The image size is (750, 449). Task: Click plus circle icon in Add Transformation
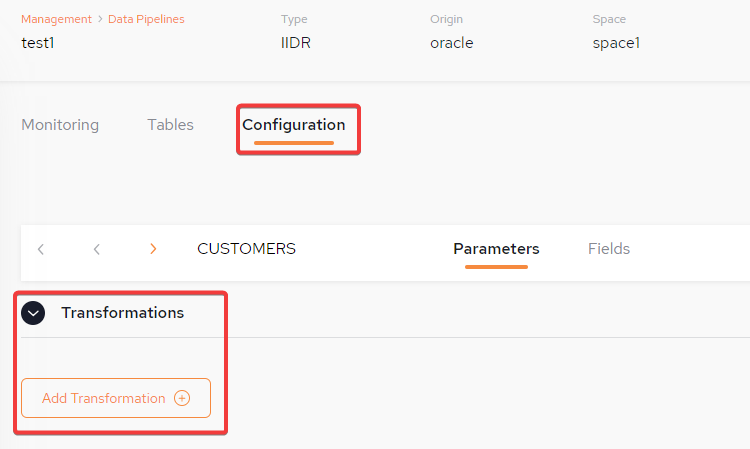182,398
